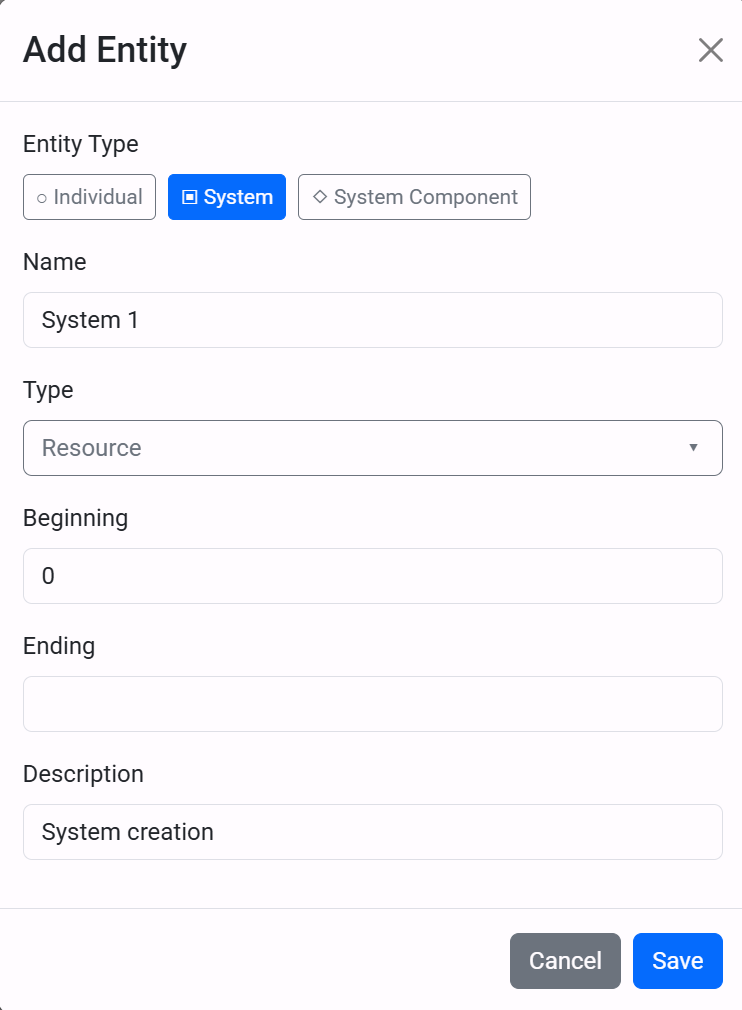Screen dimensions: 742x1010
Task: Cancel the Add Entity dialog
Action: (x=565, y=960)
